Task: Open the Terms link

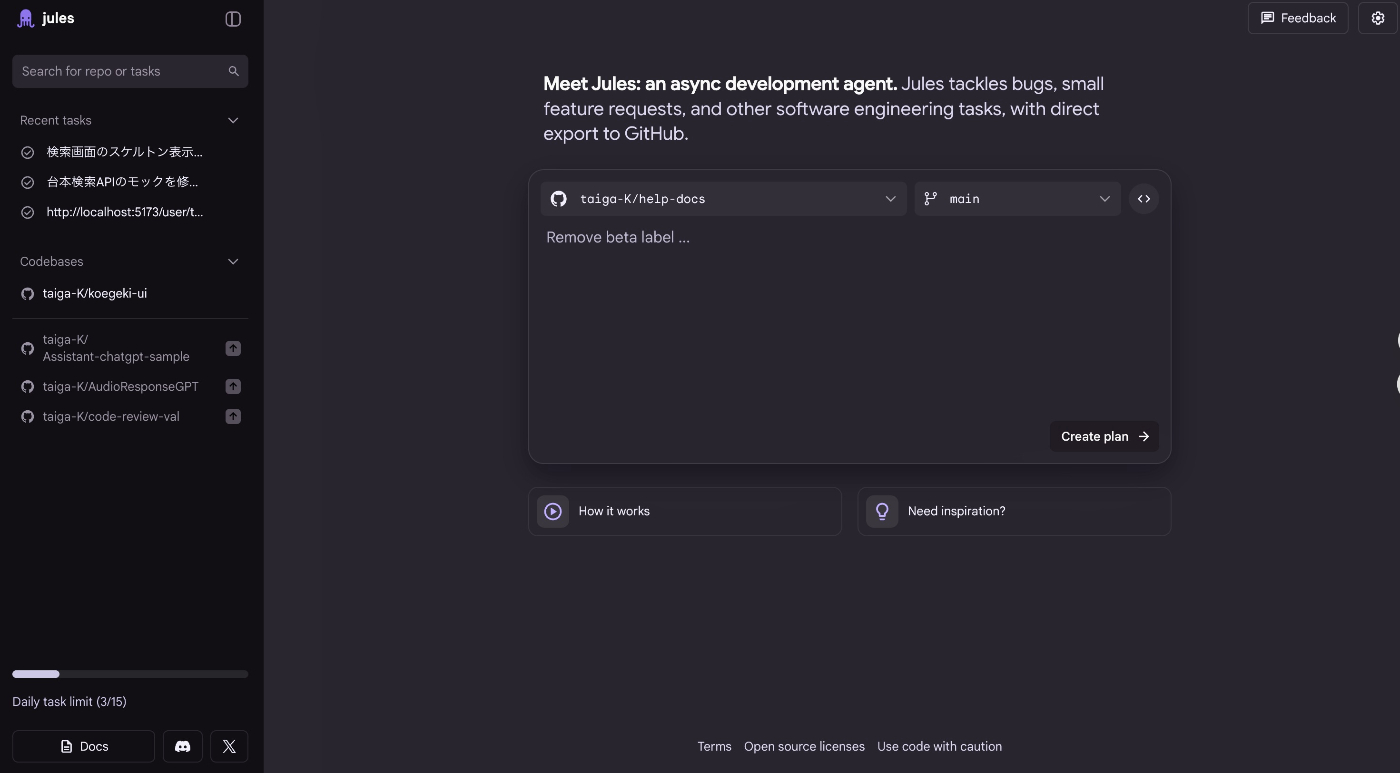Action: pyautogui.click(x=714, y=746)
